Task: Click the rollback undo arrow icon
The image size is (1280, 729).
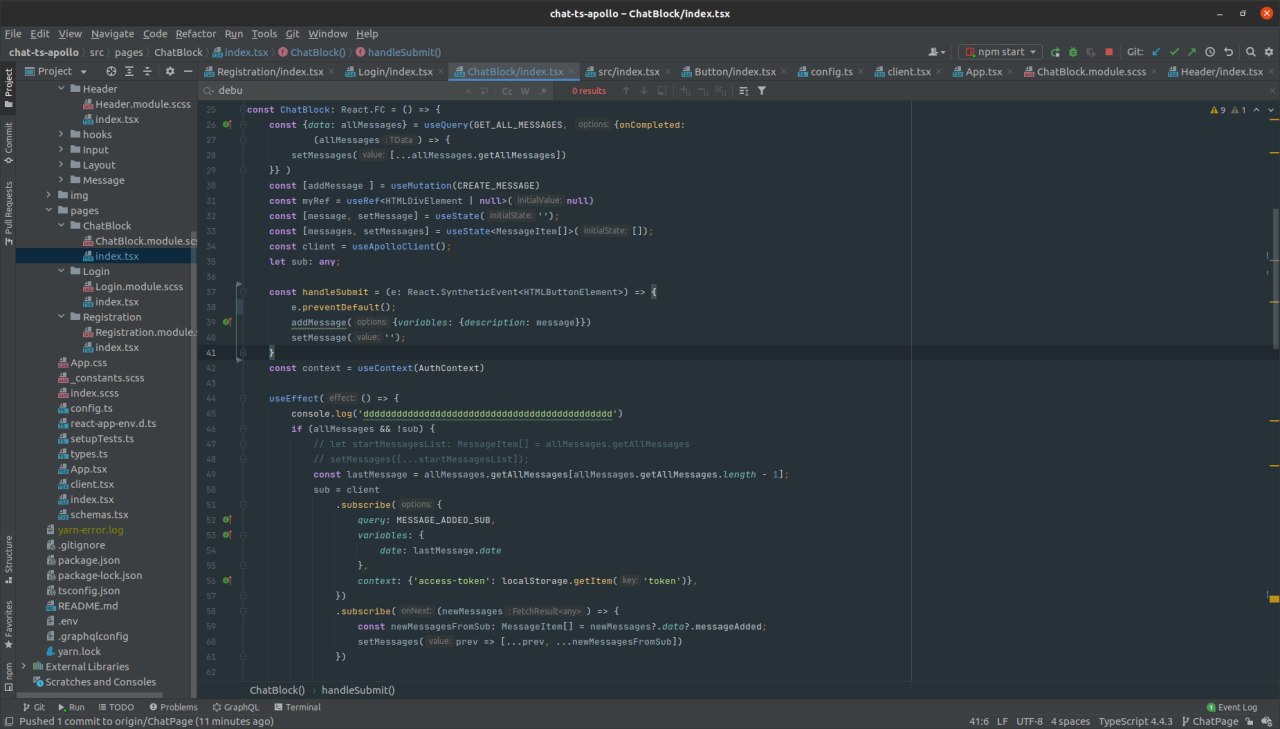Action: [x=1228, y=52]
